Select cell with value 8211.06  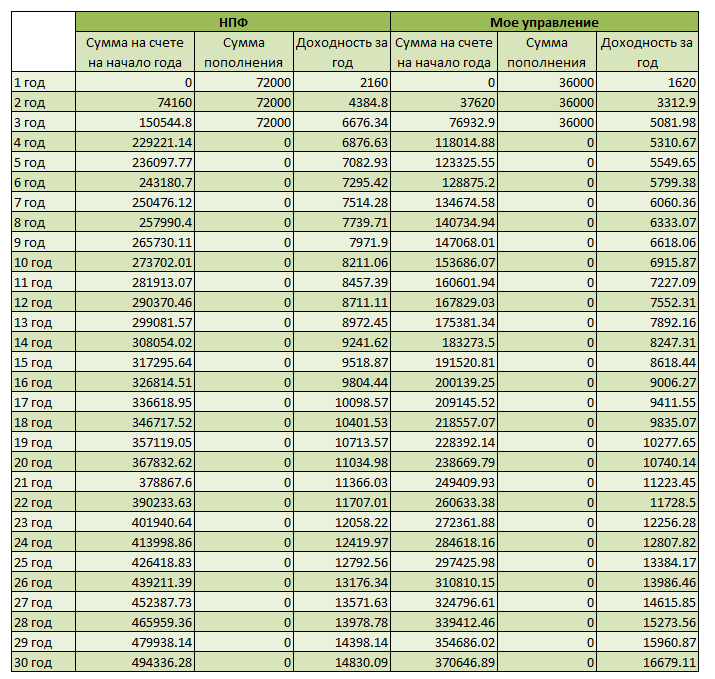coord(342,262)
